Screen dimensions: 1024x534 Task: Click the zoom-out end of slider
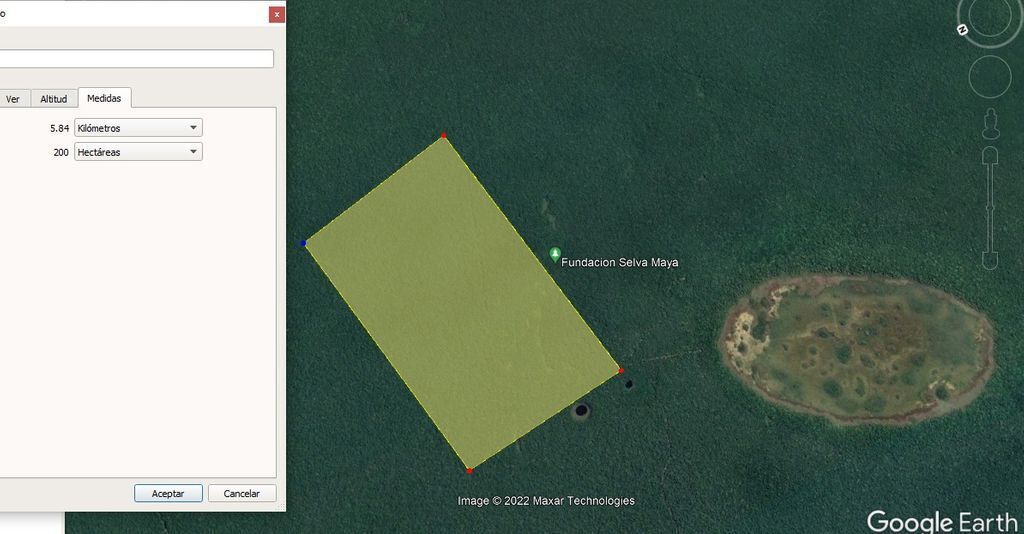coord(990,260)
